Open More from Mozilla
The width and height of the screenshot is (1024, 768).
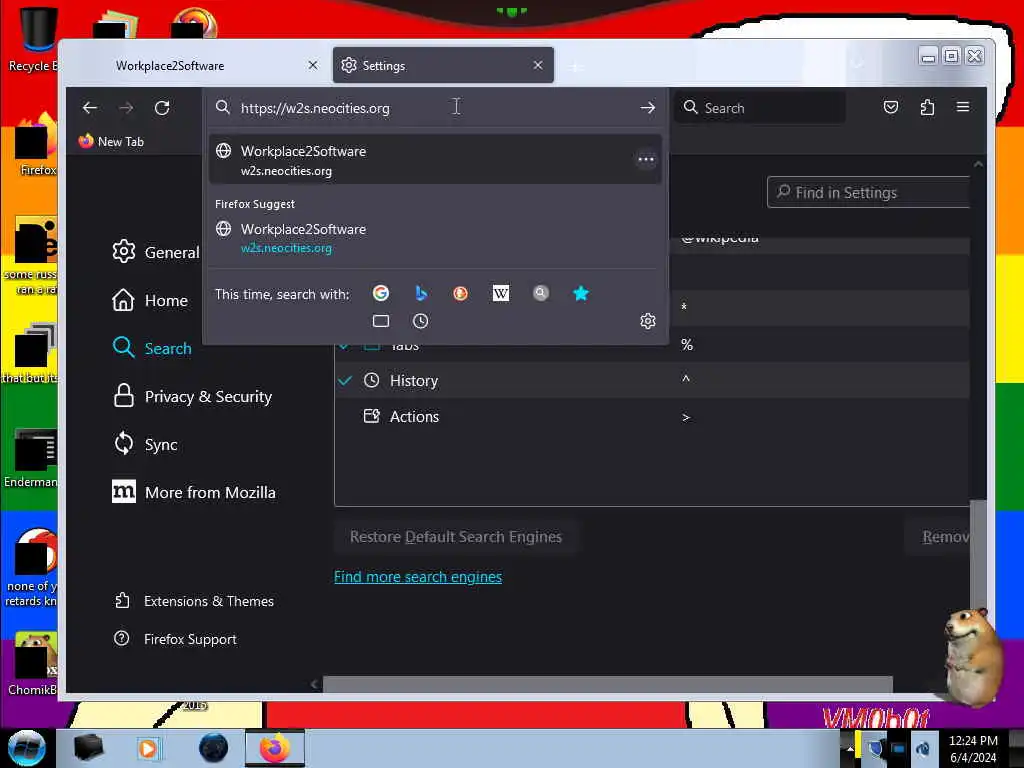[193, 492]
